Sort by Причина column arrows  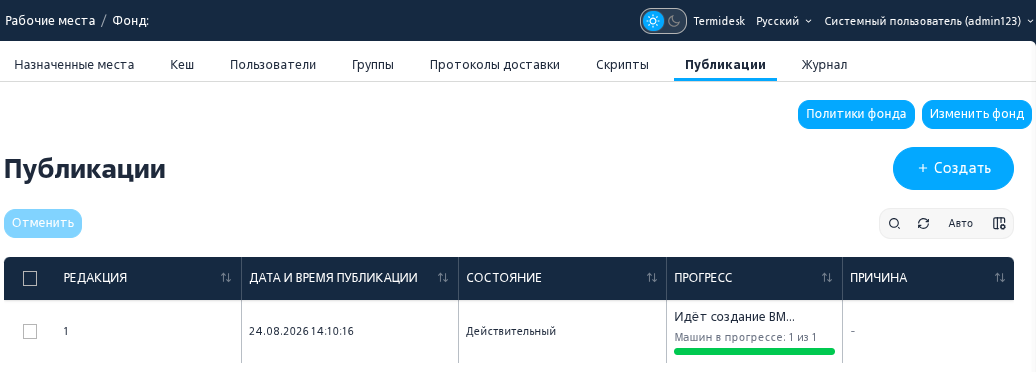(x=1000, y=278)
